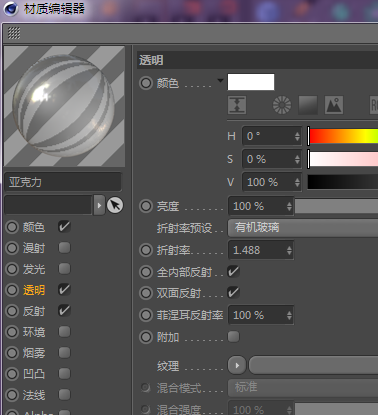The height and width of the screenshot is (415, 378).
Task: Open the small arrow menu beside layer field
Action: tap(99, 205)
